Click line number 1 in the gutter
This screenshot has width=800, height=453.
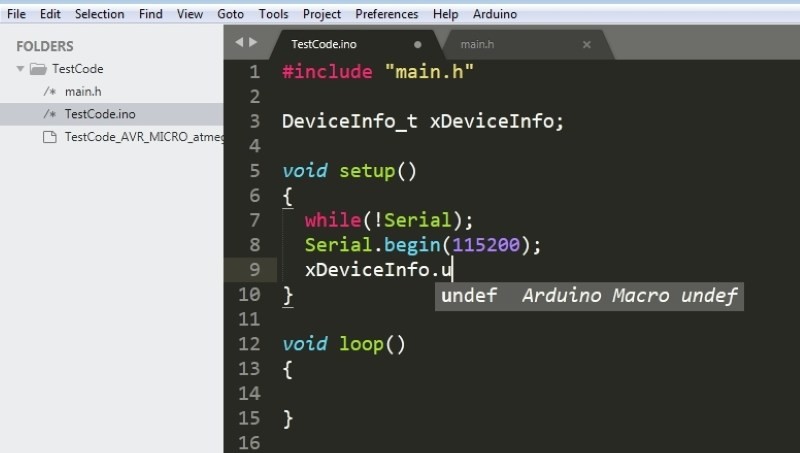pos(255,72)
